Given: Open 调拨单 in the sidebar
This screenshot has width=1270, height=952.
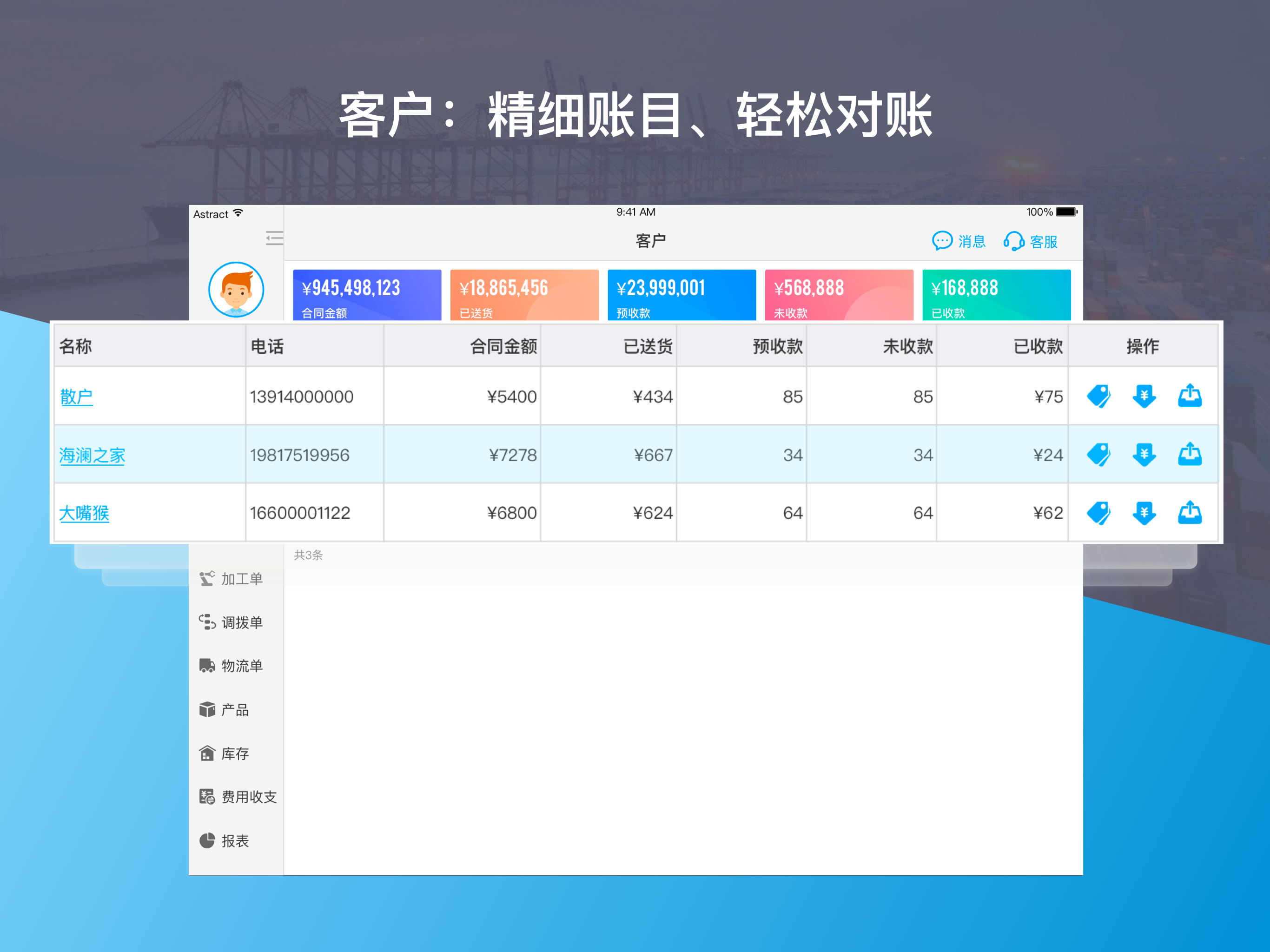Looking at the screenshot, I should pyautogui.click(x=231, y=622).
